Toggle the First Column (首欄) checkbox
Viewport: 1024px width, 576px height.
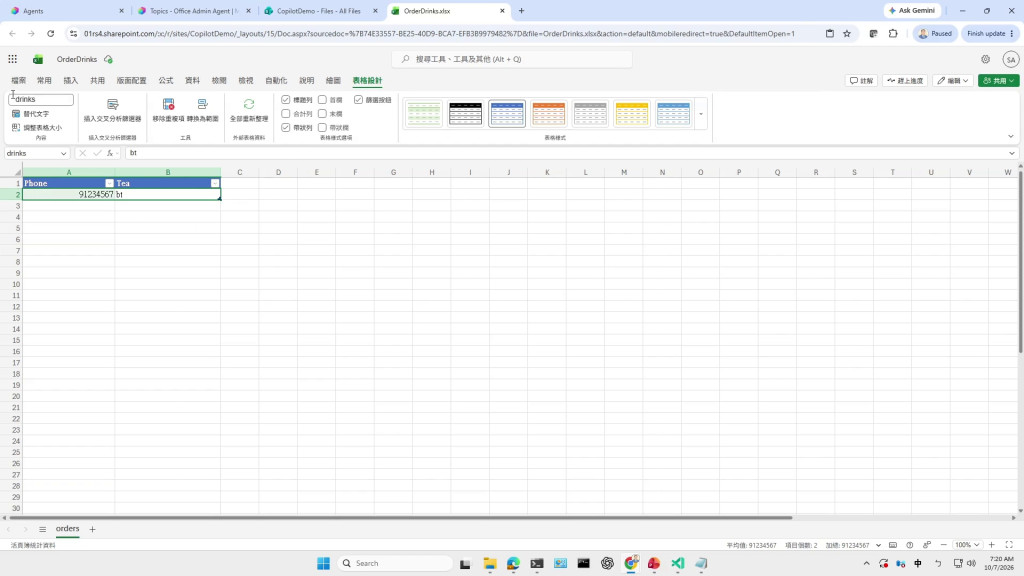click(x=322, y=100)
